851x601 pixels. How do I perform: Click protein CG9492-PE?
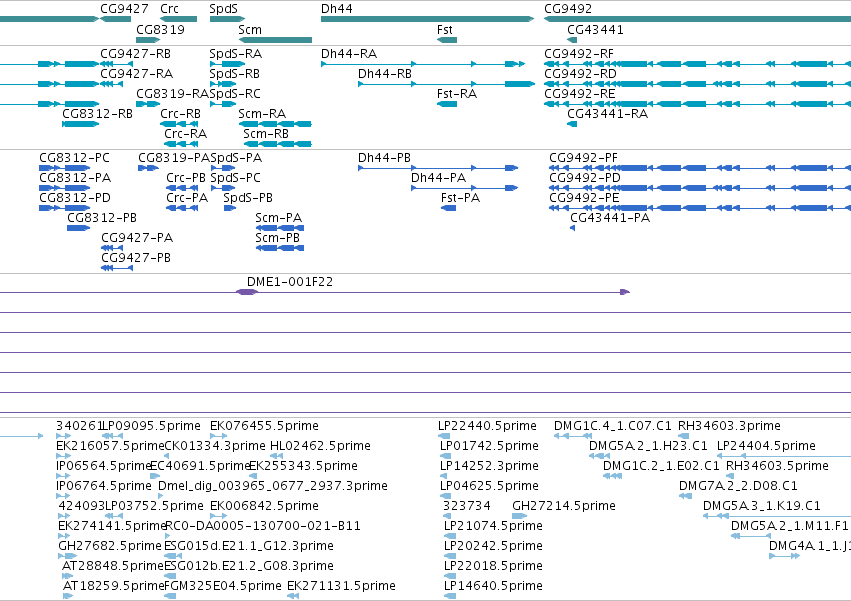pos(700,208)
